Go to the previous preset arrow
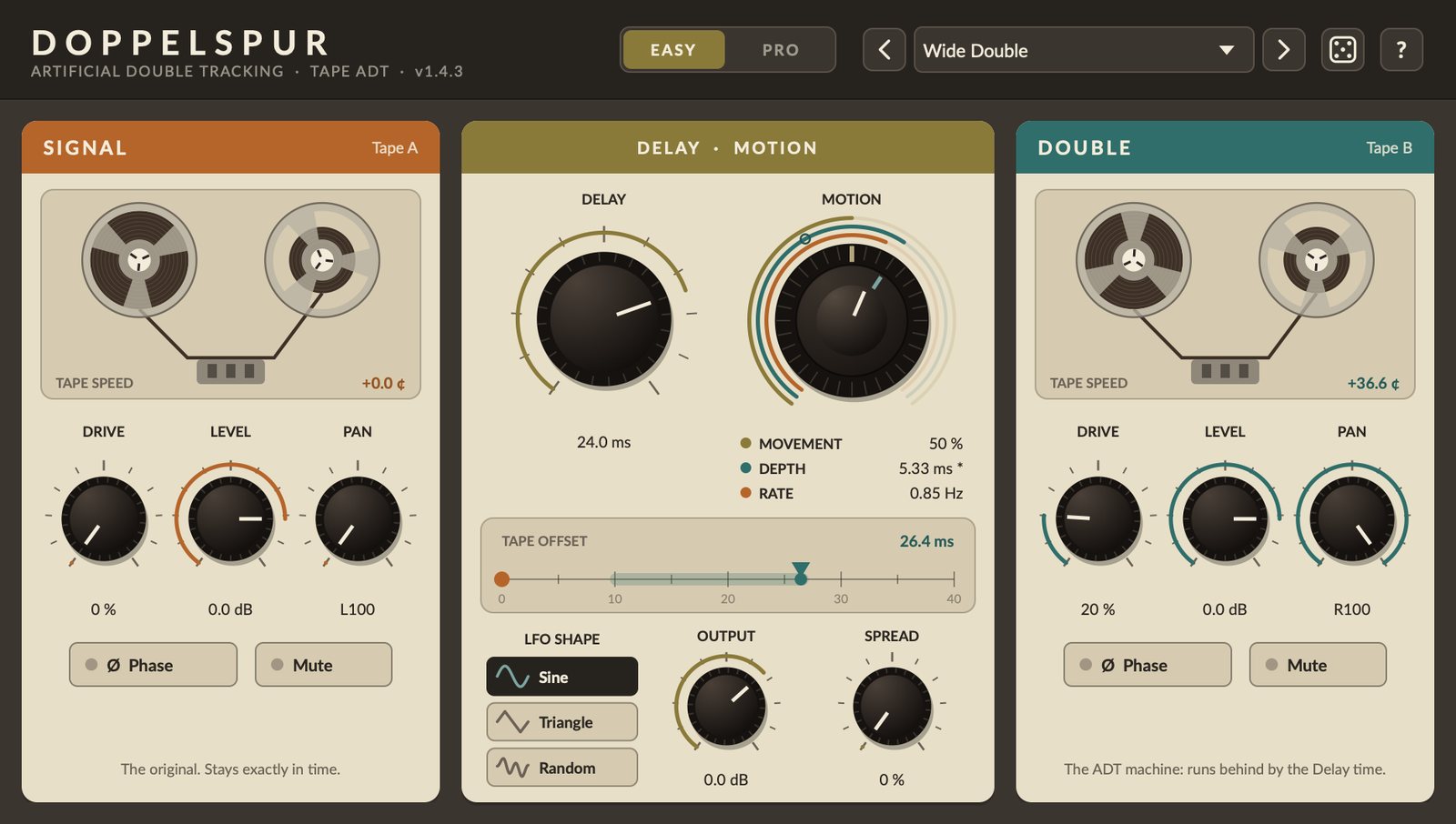Image resolution: width=1456 pixels, height=824 pixels. [884, 49]
